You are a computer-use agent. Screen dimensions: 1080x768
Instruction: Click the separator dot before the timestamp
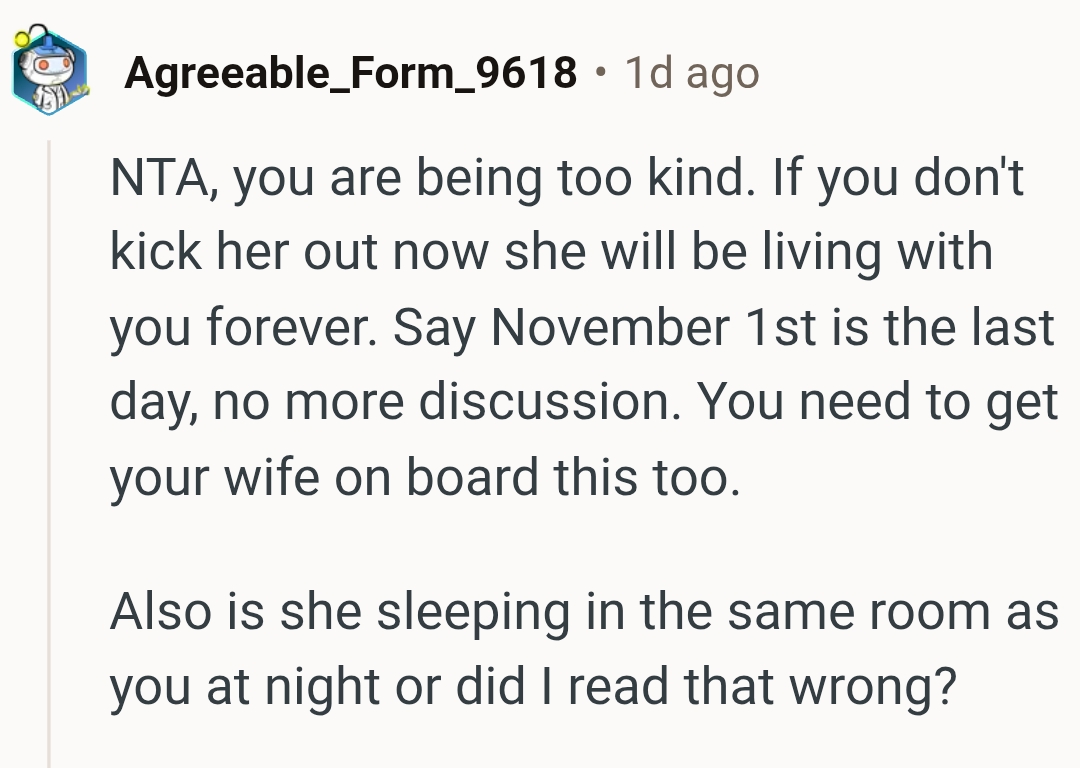[x=599, y=73]
